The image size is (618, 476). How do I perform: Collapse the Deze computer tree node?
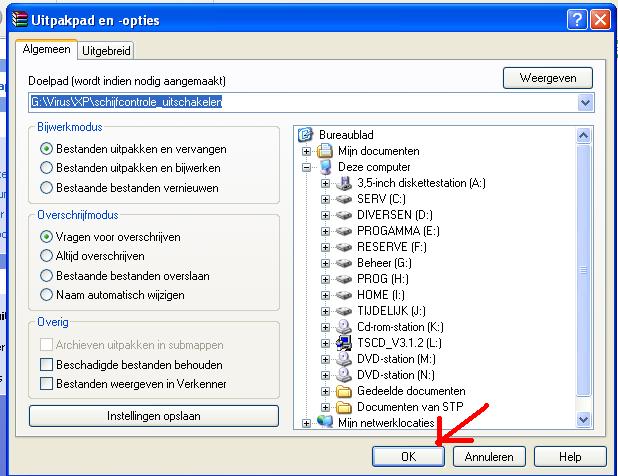point(306,167)
